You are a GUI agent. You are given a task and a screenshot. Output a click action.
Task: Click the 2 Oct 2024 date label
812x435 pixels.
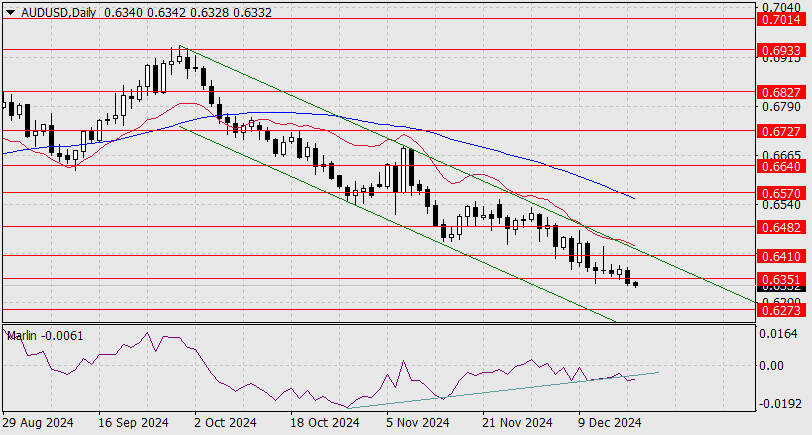click(x=225, y=423)
